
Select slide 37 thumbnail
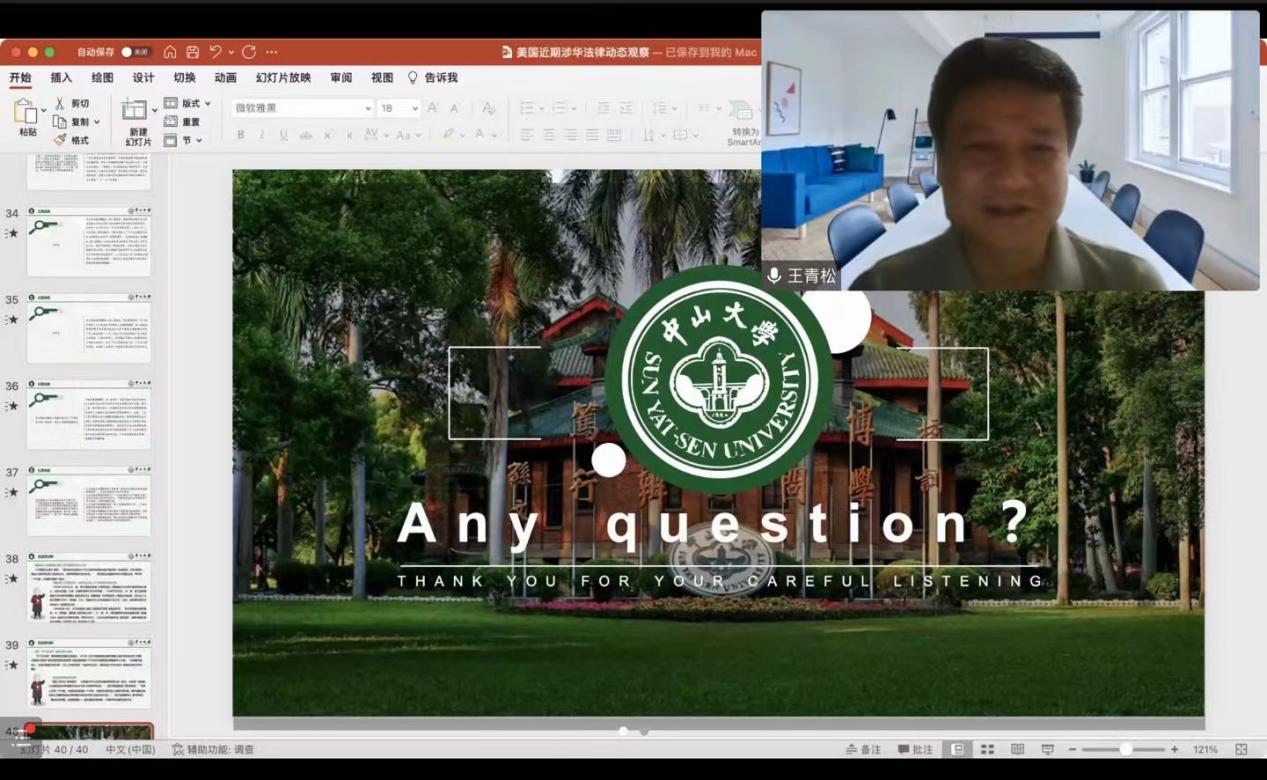coord(89,500)
